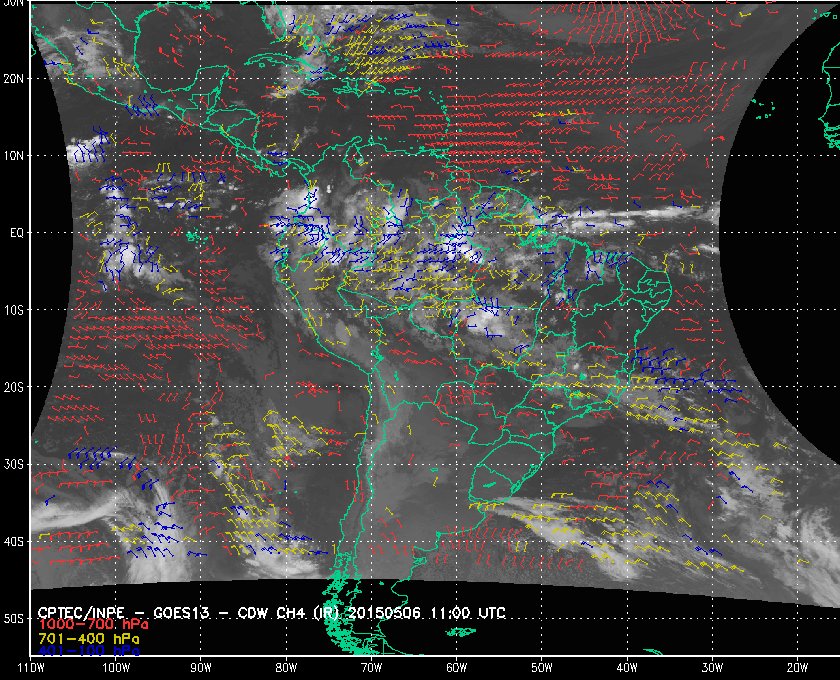Click the 60W longitude label
This screenshot has width=840, height=680.
tap(456, 668)
